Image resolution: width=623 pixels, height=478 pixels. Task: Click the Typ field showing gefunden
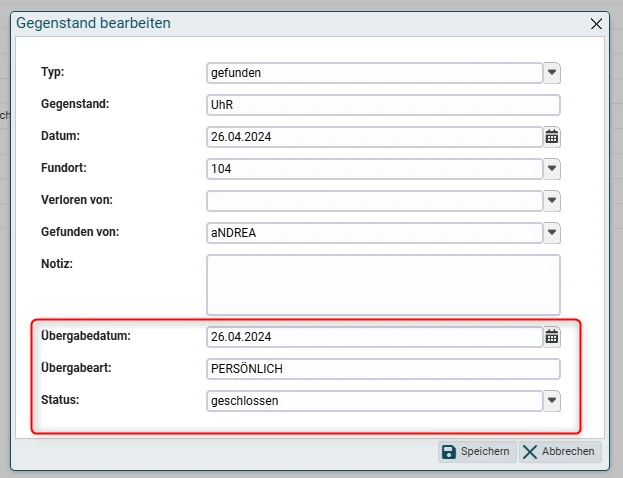point(375,73)
